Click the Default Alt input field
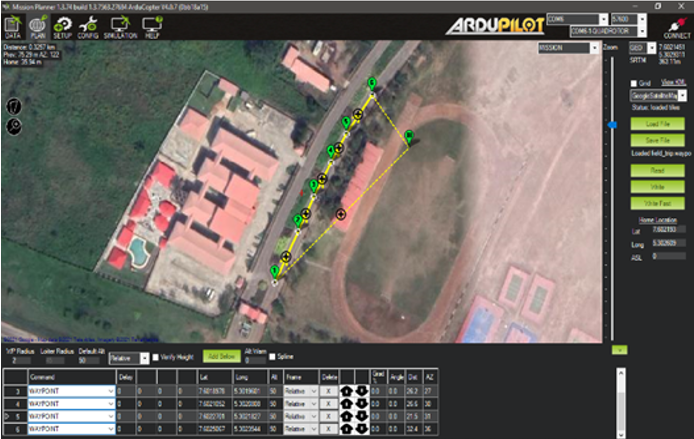This screenshot has width=694, height=439. pyautogui.click(x=89, y=361)
